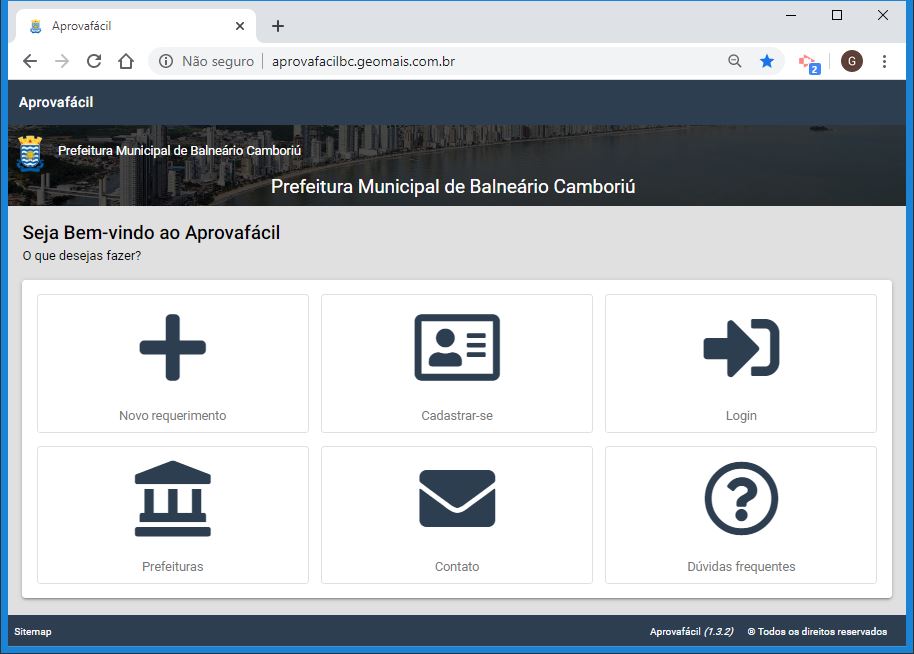The height and width of the screenshot is (654, 914).
Task: Open the question mark Dúvidas frequentes icon
Action: point(741,498)
